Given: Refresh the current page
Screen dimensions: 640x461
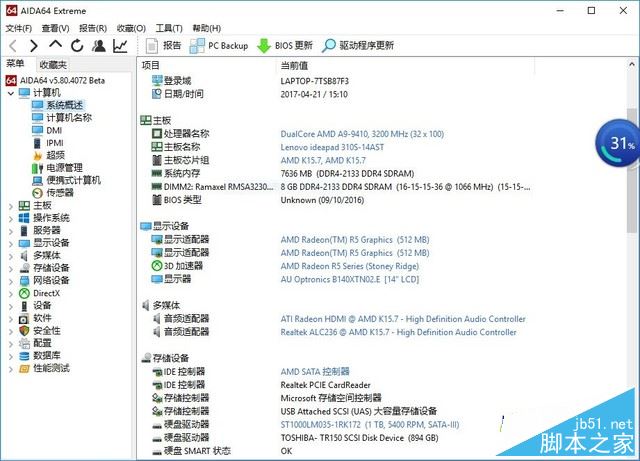Looking at the screenshot, I should [x=77, y=46].
